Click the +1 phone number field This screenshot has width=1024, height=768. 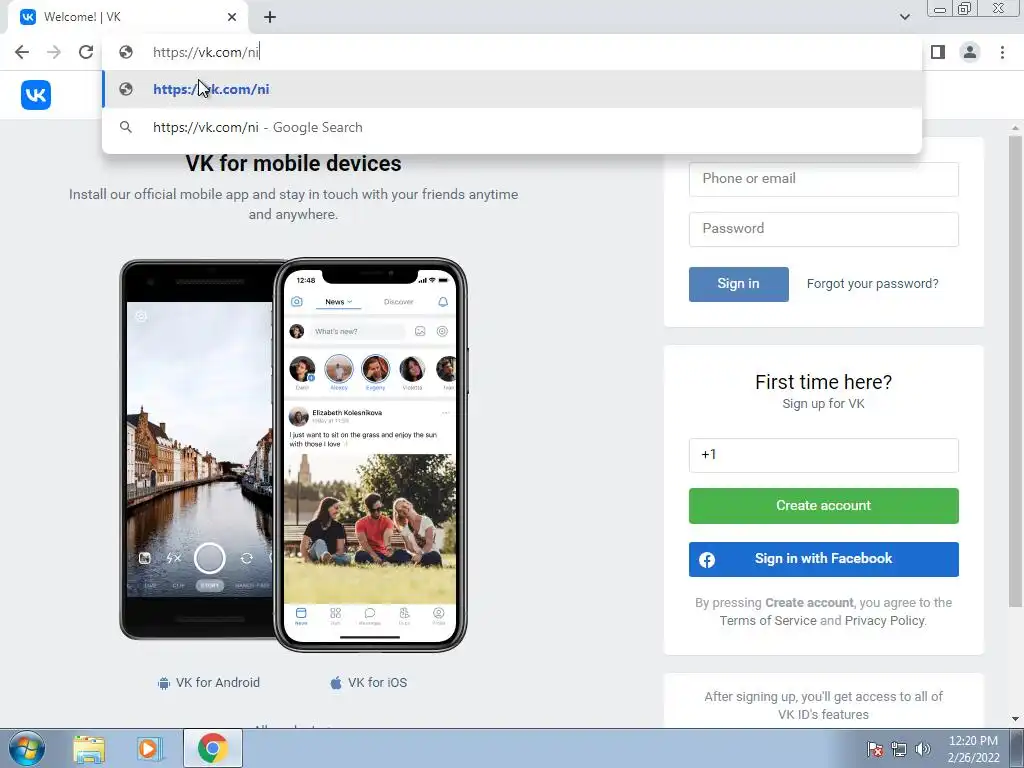pos(824,455)
